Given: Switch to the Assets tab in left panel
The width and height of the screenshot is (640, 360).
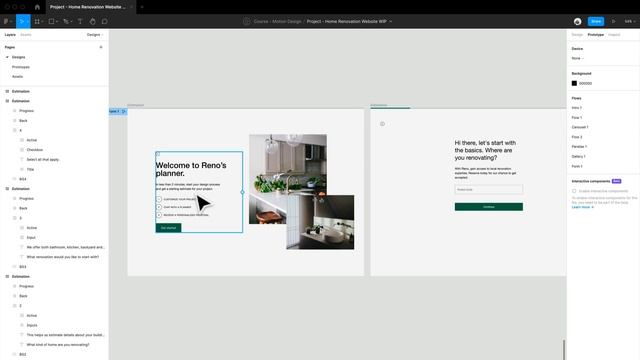Looking at the screenshot, I should tap(26, 35).
